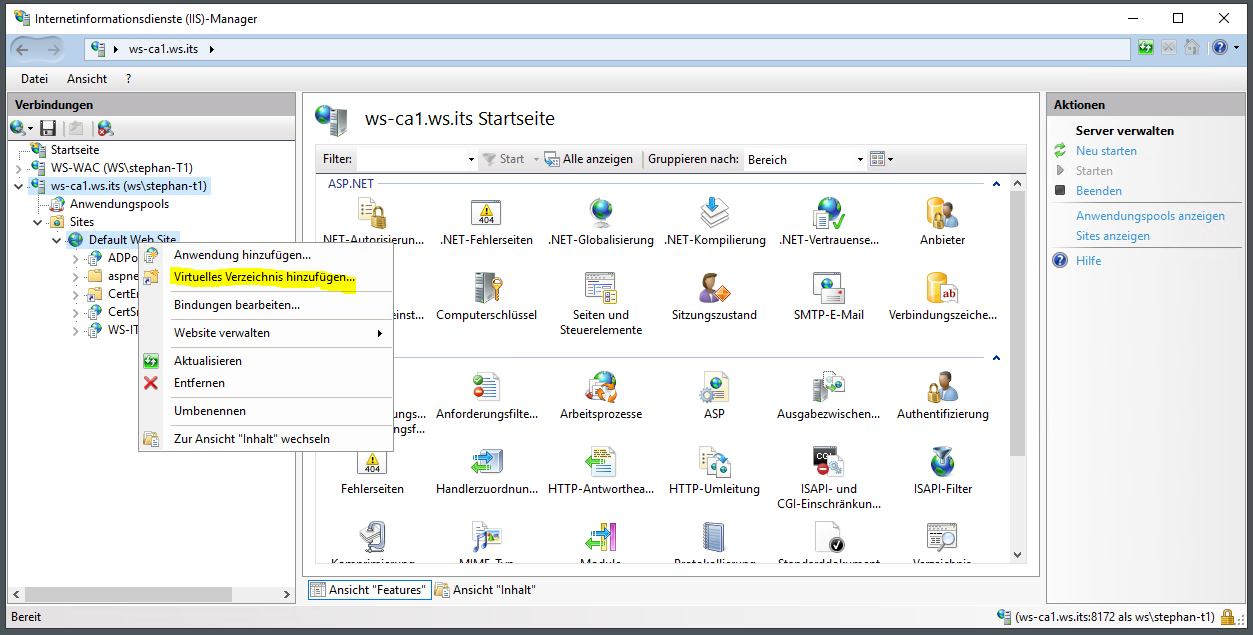Choose Anwendung hinzufügen from context menu
Image resolution: width=1253 pixels, height=635 pixels.
(266, 255)
